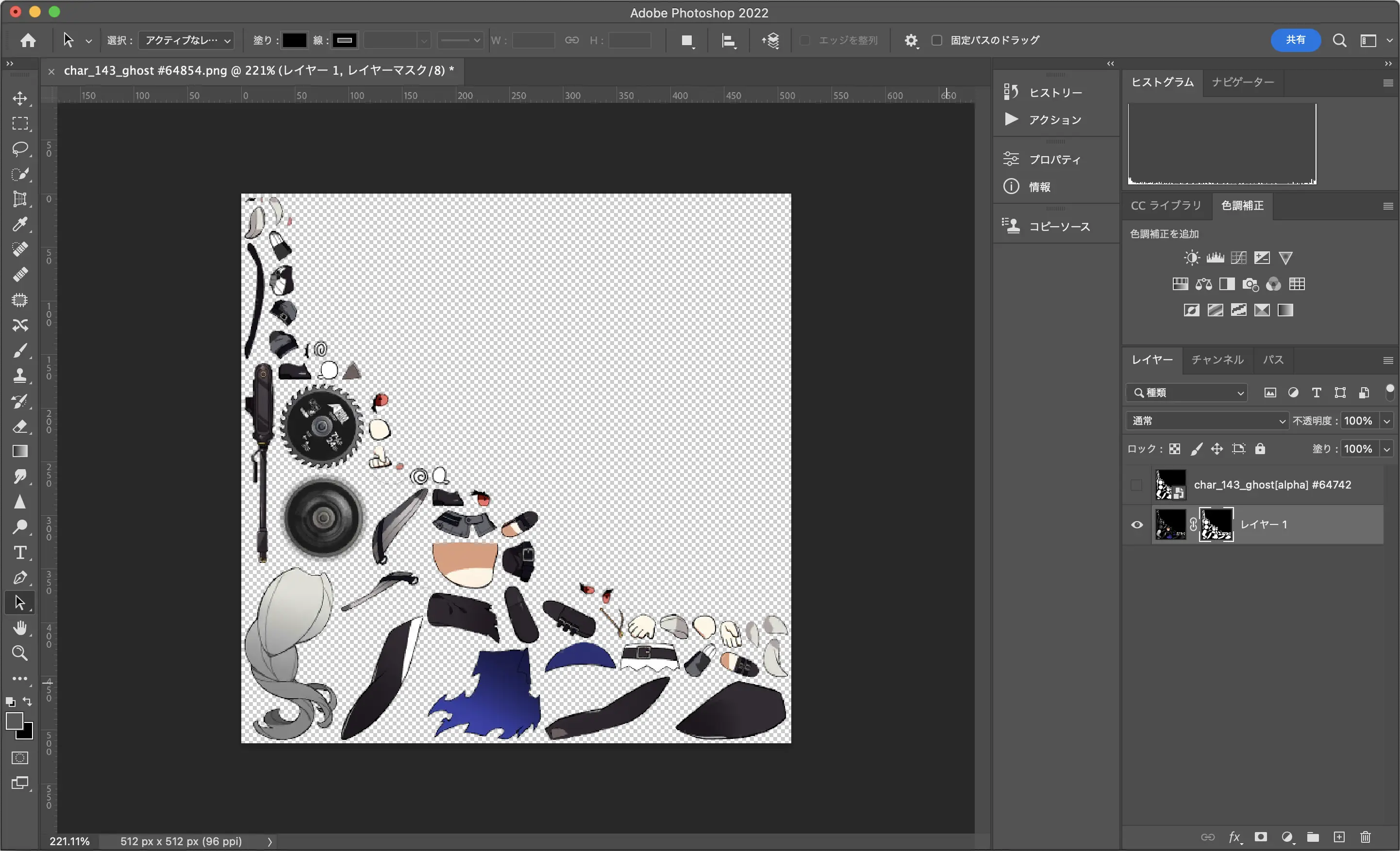This screenshot has width=1400, height=851.
Task: Hide the レイヤー 1 layer
Action: pyautogui.click(x=1136, y=524)
